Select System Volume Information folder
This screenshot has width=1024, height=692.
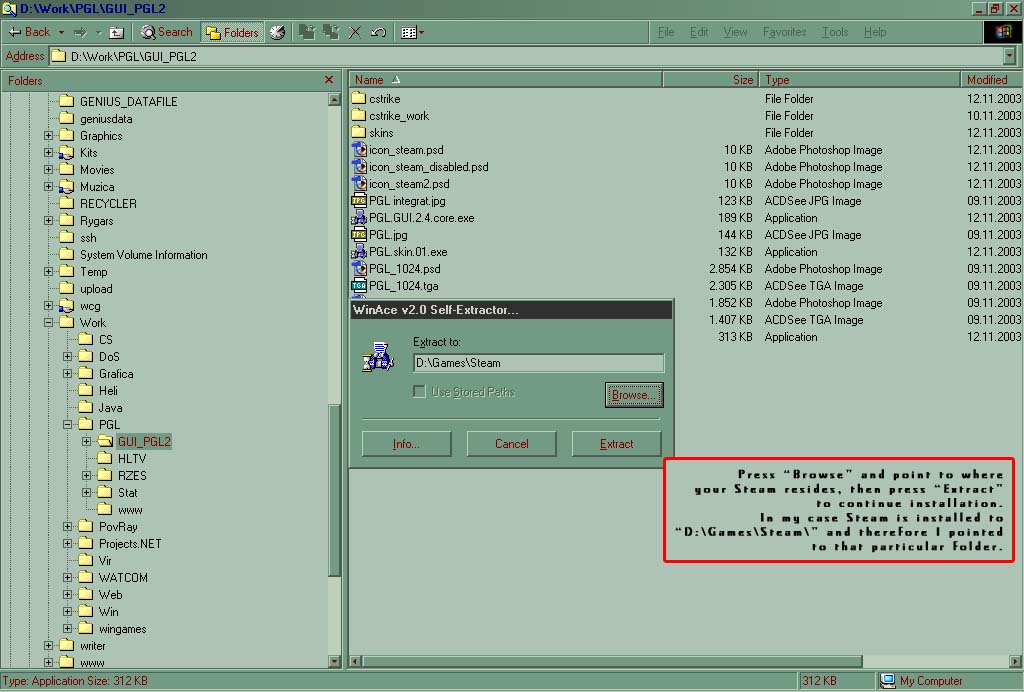coord(144,255)
